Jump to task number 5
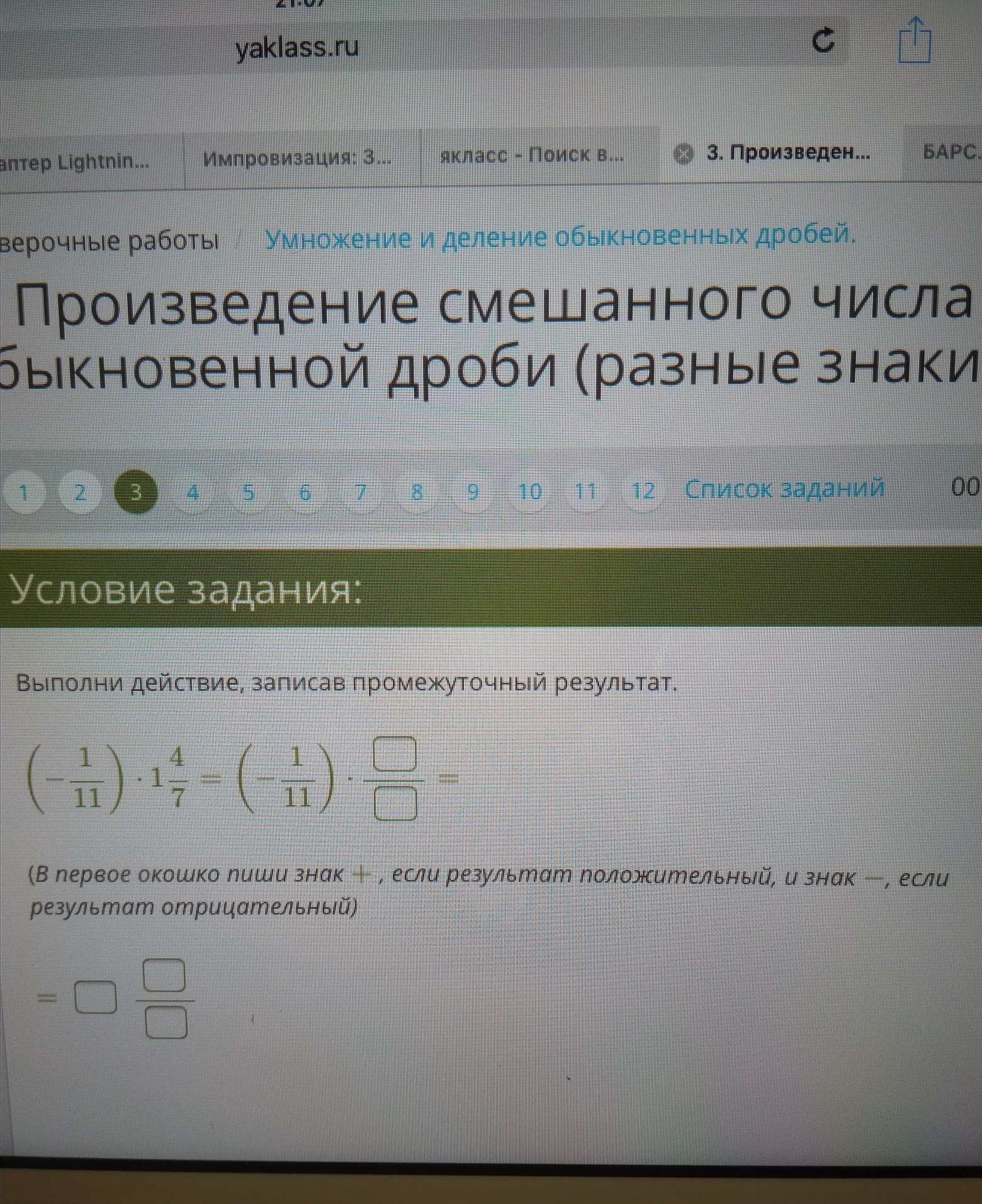 [x=249, y=492]
